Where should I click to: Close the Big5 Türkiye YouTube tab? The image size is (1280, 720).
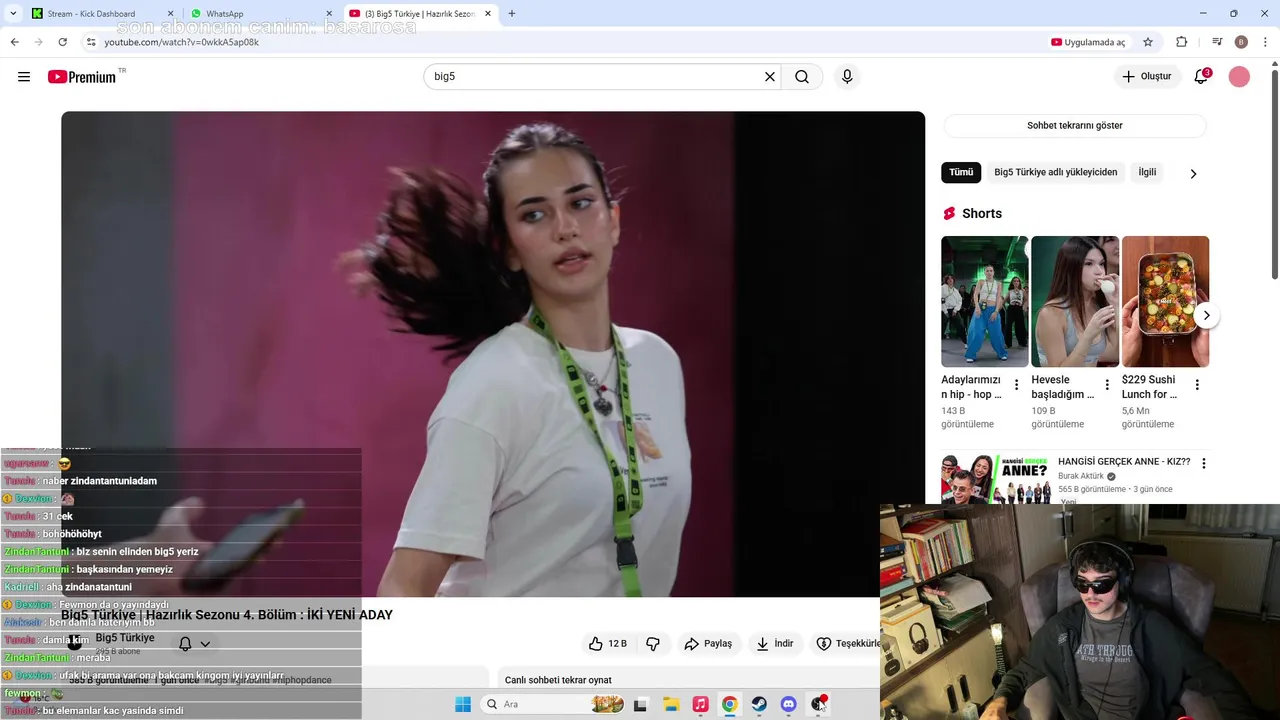click(x=488, y=13)
